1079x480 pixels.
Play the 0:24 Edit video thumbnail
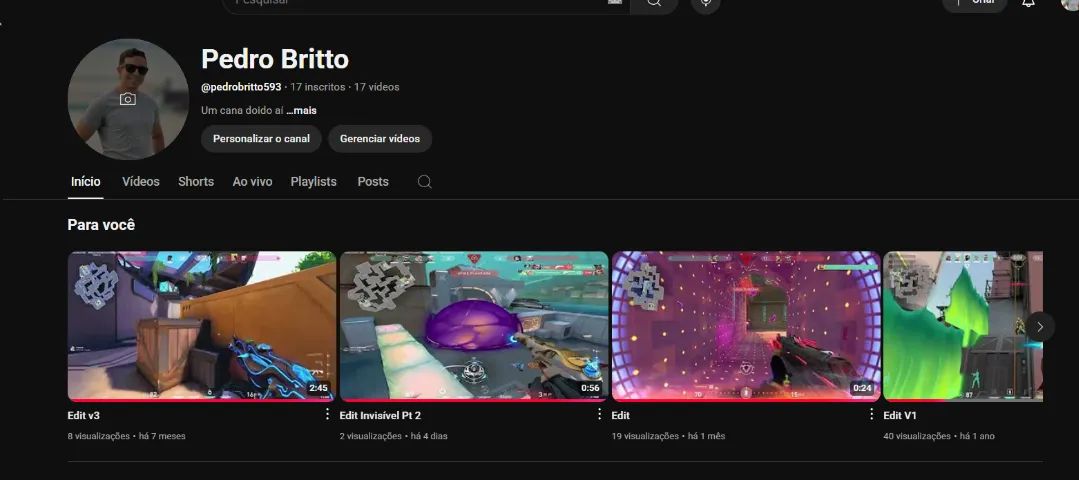coord(746,326)
